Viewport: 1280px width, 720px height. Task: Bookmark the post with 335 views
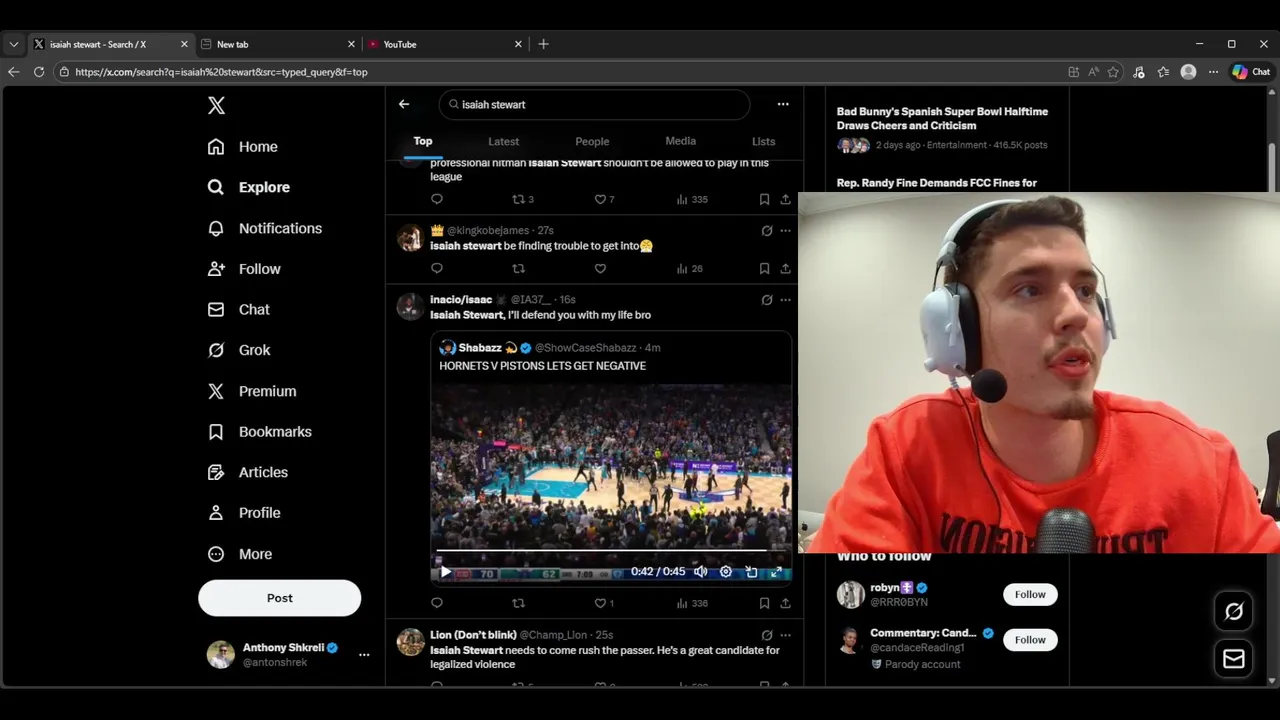[x=764, y=199]
